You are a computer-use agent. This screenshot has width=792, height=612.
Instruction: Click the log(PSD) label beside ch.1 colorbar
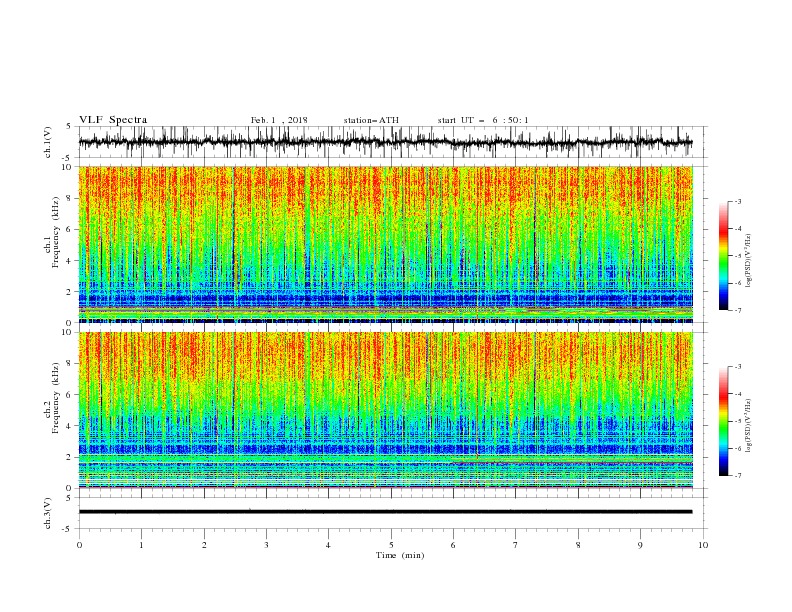748,261
